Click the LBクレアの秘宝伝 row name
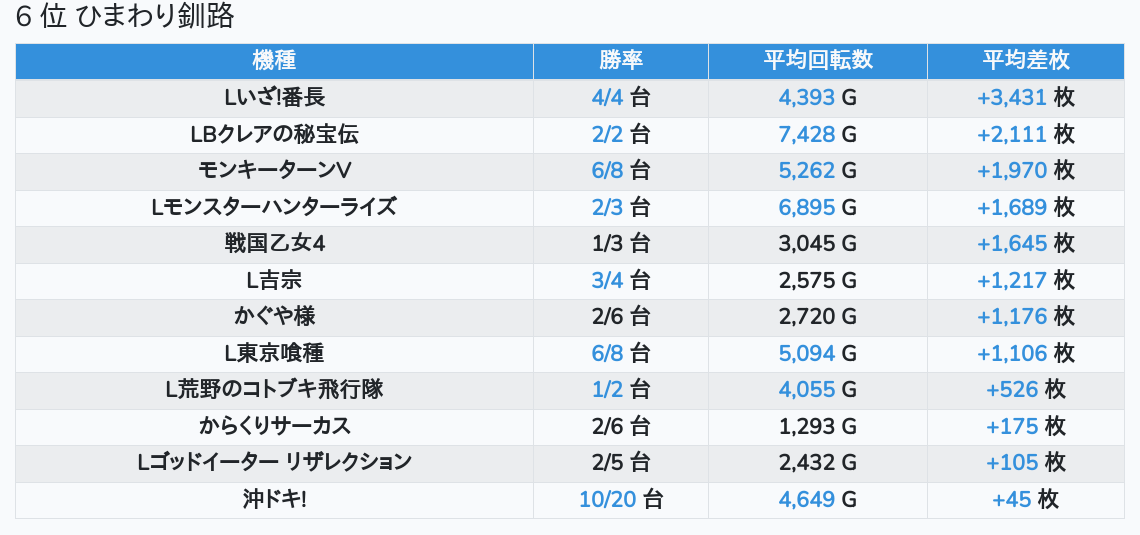 (275, 134)
